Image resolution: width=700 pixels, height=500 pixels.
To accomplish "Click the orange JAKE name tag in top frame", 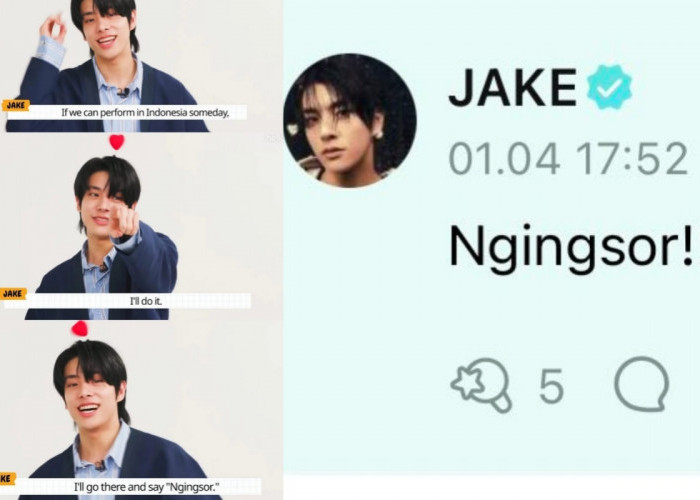I will click(x=16, y=106).
